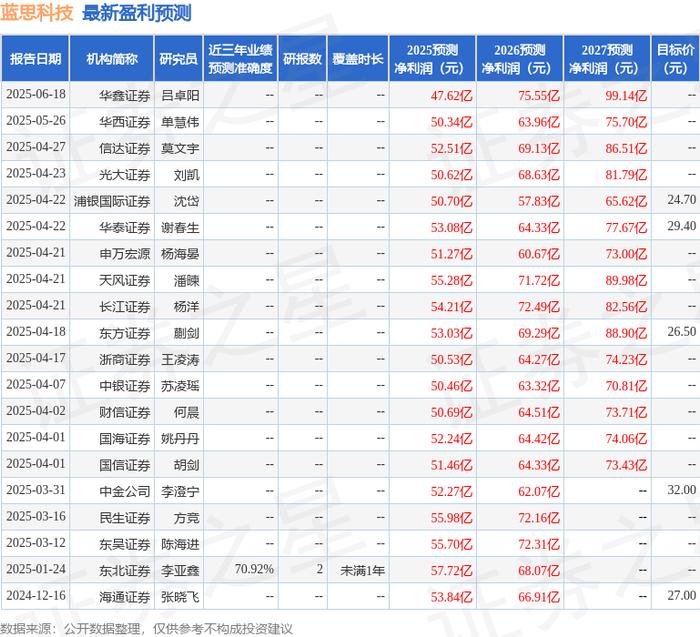
Task: Click the 72.49亿 forecast value
Action: point(539,307)
